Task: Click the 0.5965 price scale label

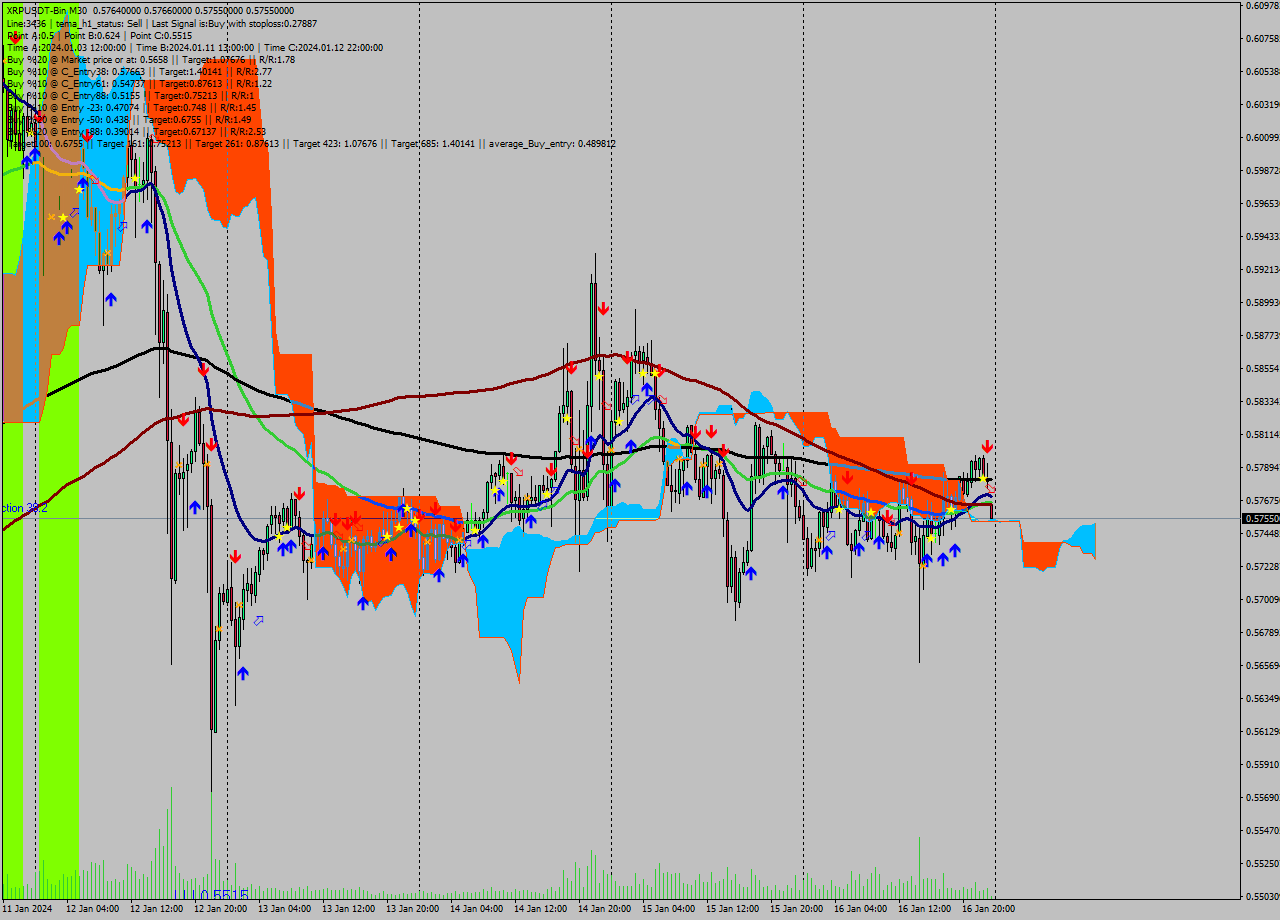Action: coord(1263,203)
